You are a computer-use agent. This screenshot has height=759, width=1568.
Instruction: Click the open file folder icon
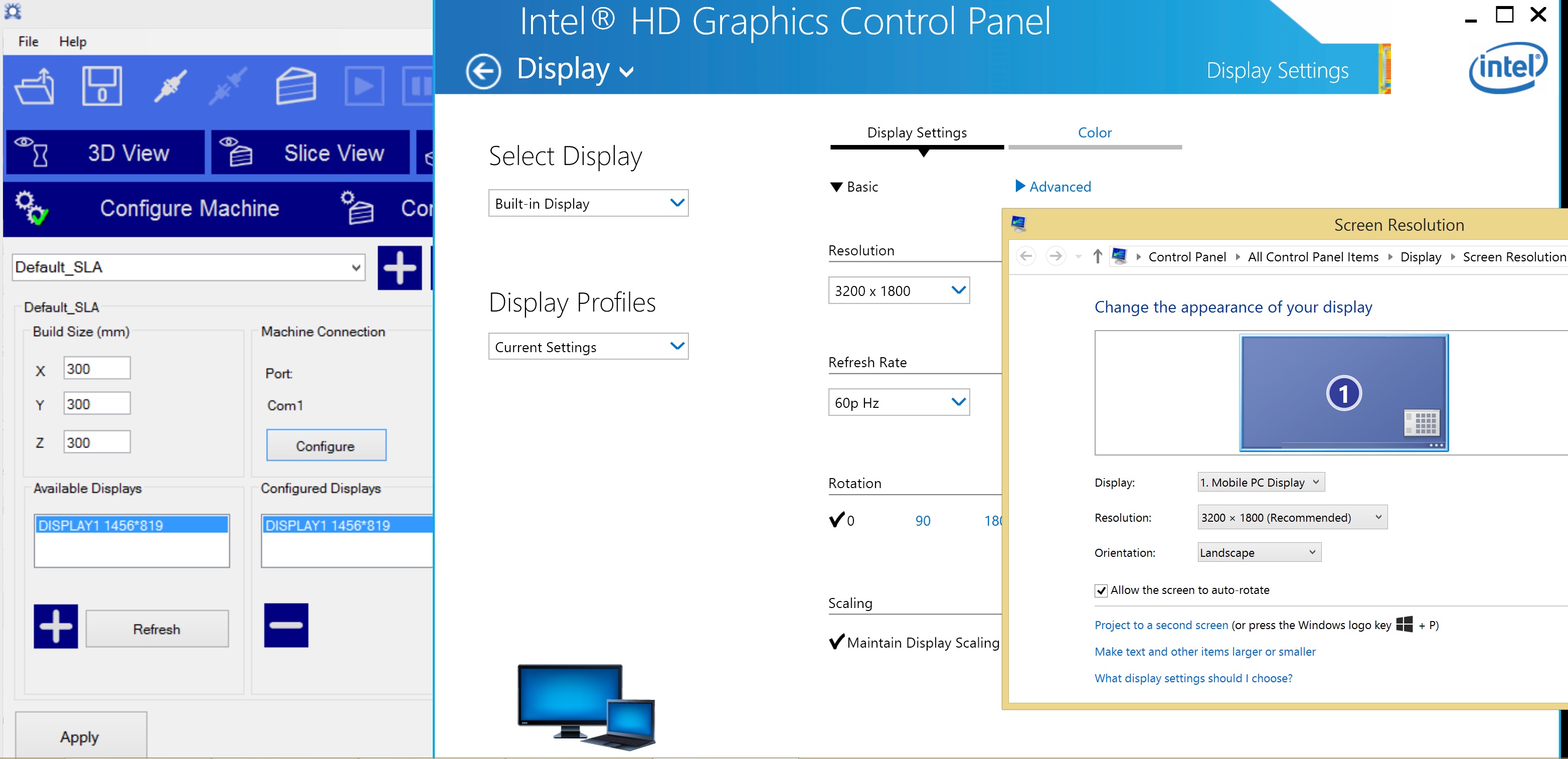click(35, 86)
